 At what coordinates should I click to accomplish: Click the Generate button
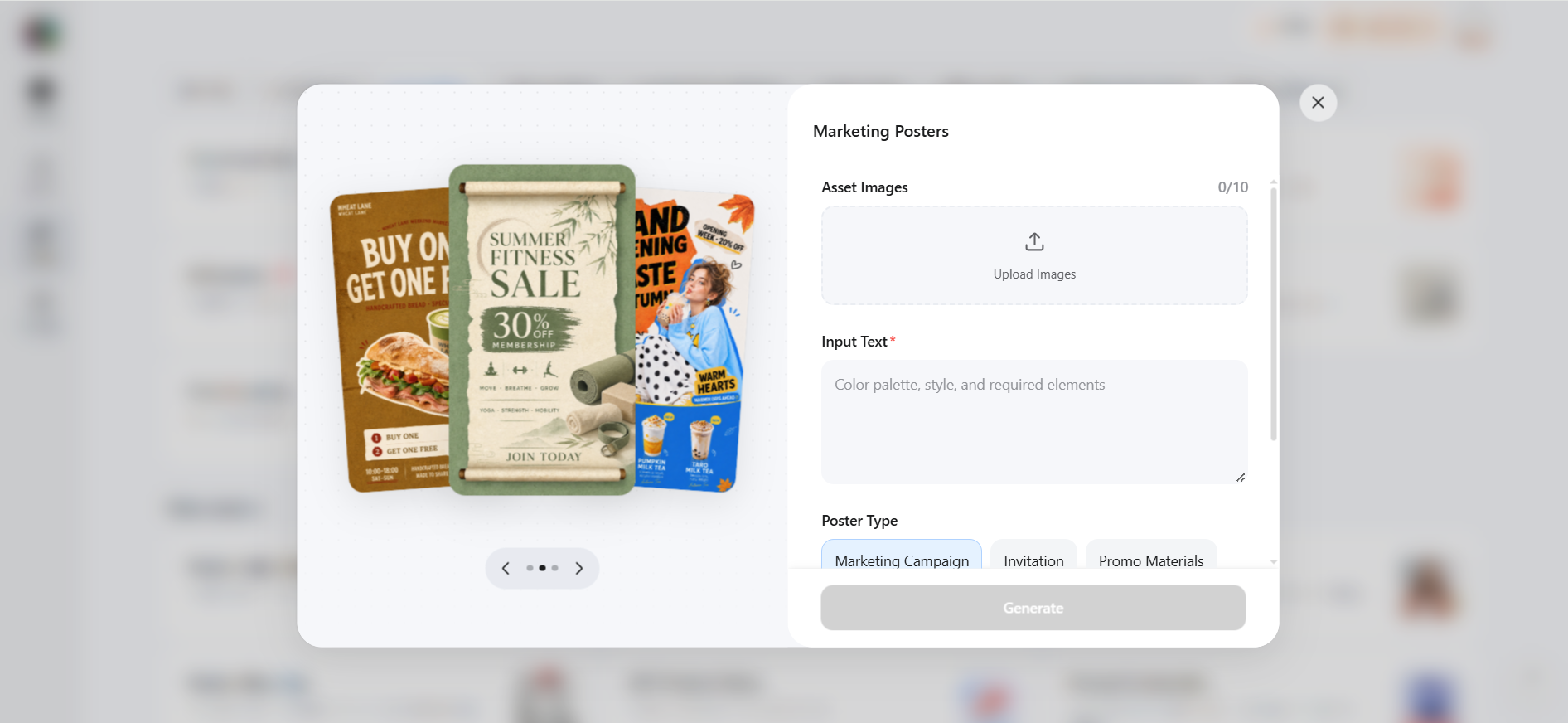pyautogui.click(x=1033, y=608)
